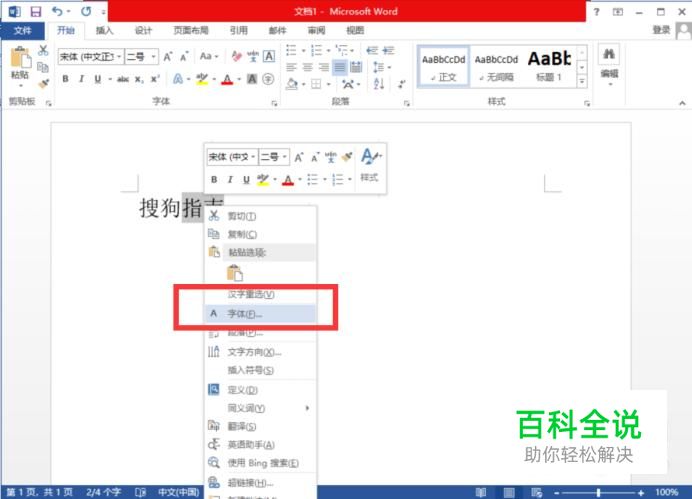
Task: Apply yellow highlight color in ribbon
Action: 202,79
